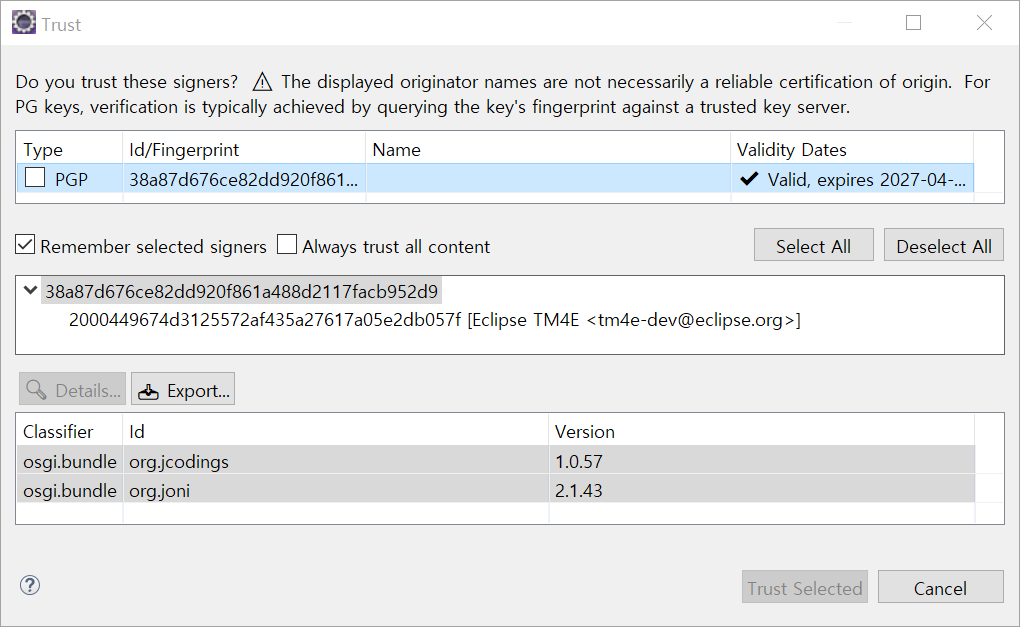Click the help question mark icon
The width and height of the screenshot is (1020, 627).
tap(30, 585)
